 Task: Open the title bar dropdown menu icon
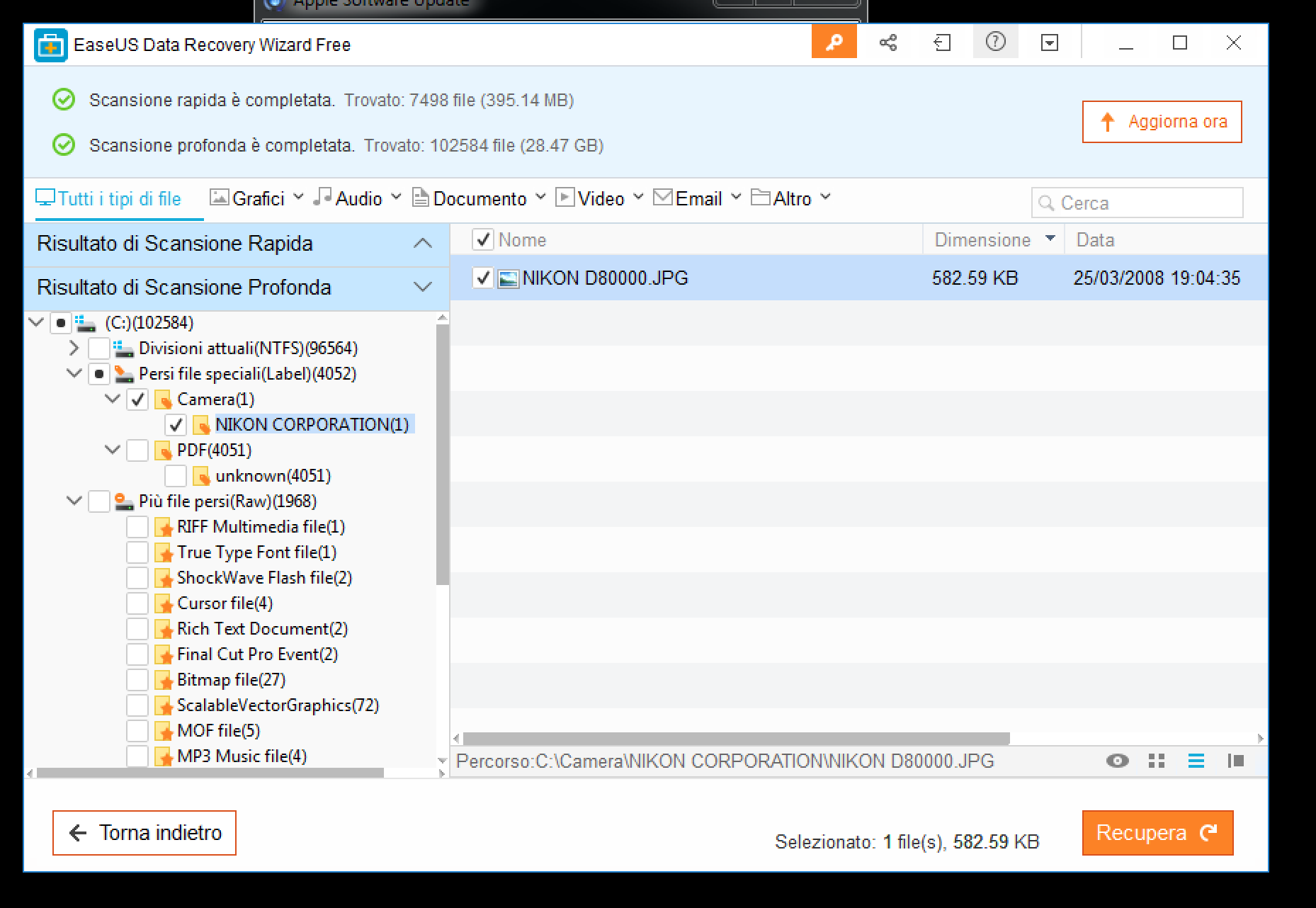(x=1050, y=43)
